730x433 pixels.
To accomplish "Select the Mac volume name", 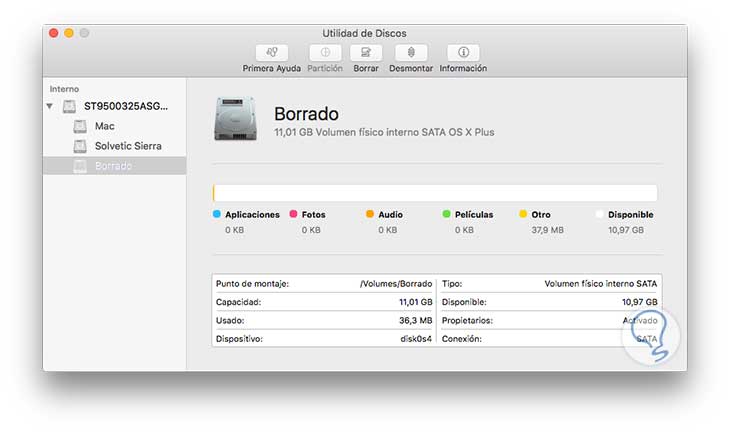I will pyautogui.click(x=105, y=126).
